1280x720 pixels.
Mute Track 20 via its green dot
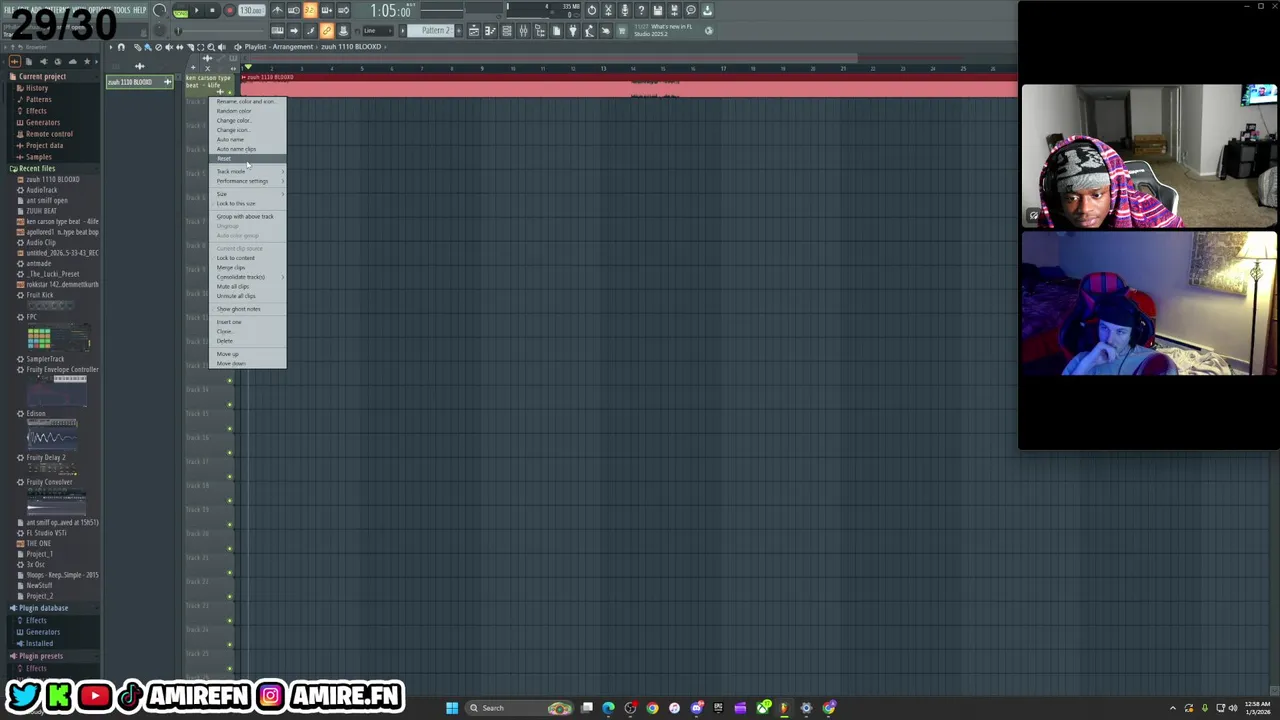pyautogui.click(x=230, y=549)
